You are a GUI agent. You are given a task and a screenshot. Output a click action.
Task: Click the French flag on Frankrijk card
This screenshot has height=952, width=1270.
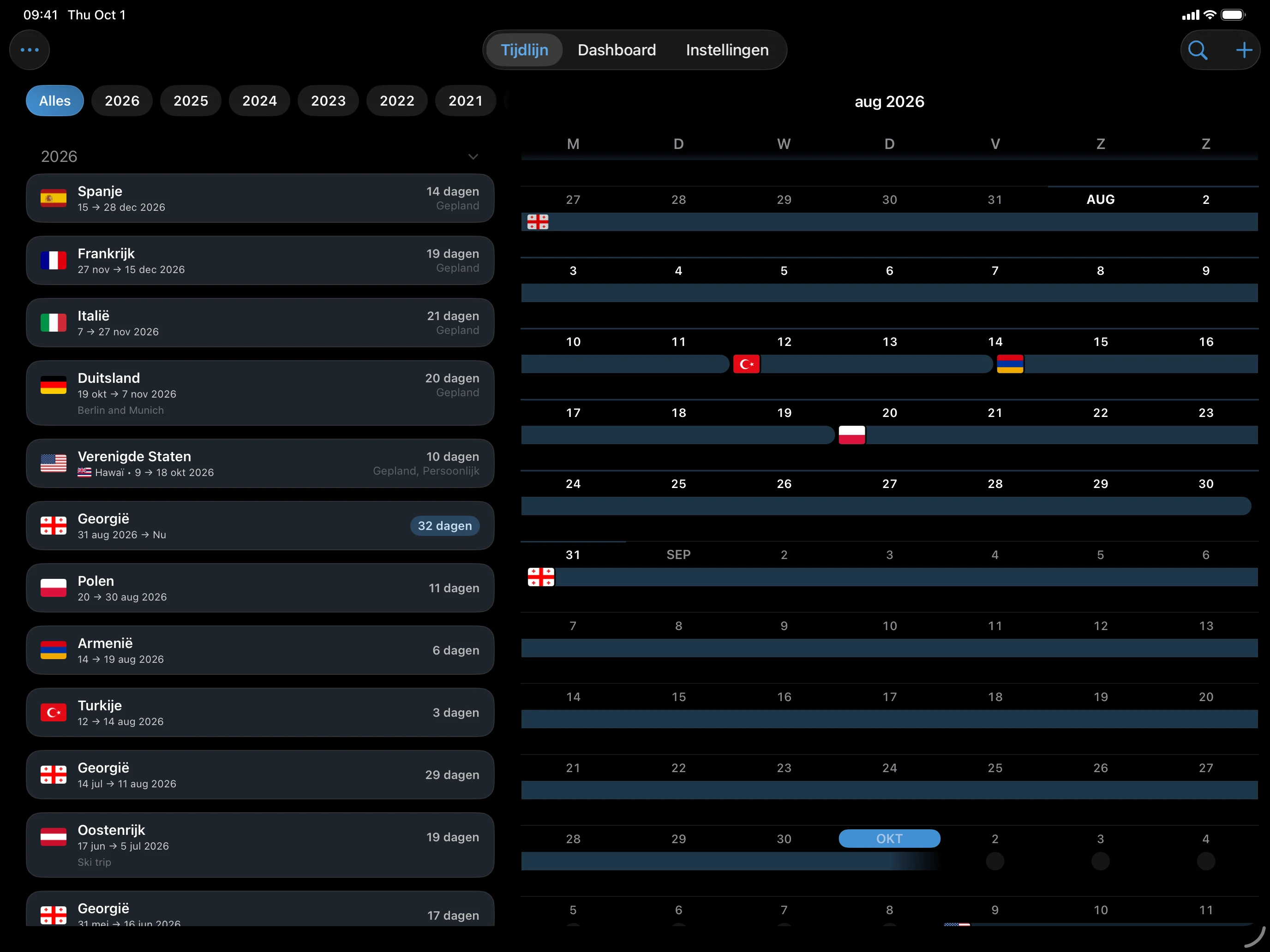(x=54, y=261)
